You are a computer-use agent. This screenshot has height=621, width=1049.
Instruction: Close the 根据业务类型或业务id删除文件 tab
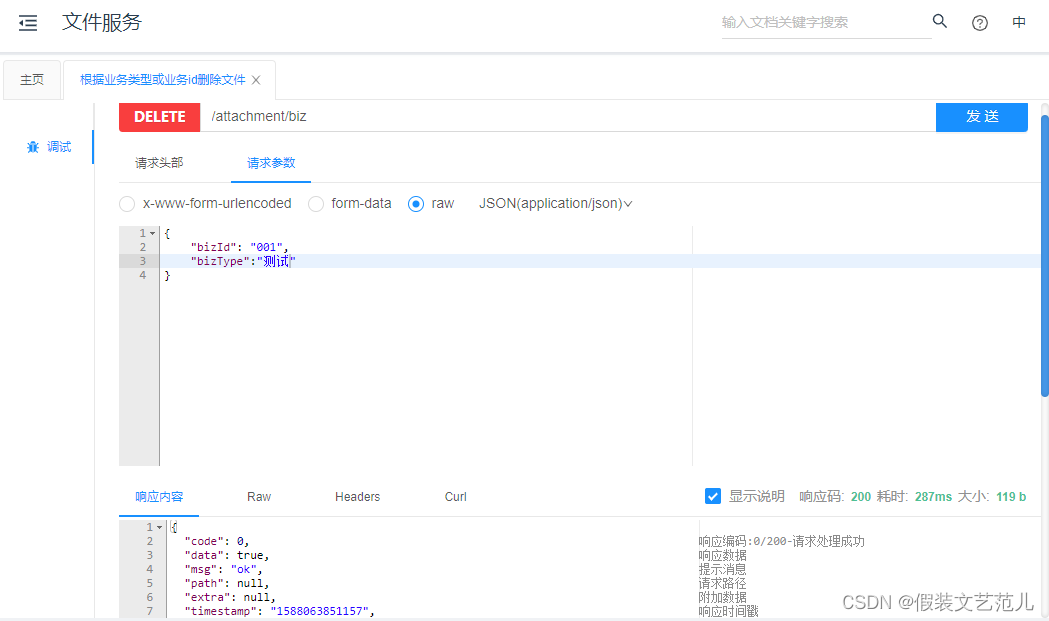(x=256, y=80)
